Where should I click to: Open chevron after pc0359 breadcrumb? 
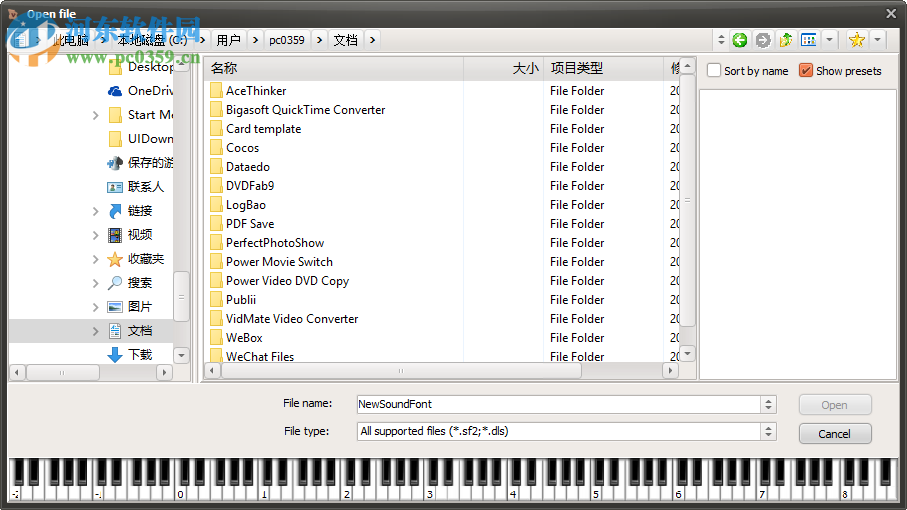(x=319, y=40)
